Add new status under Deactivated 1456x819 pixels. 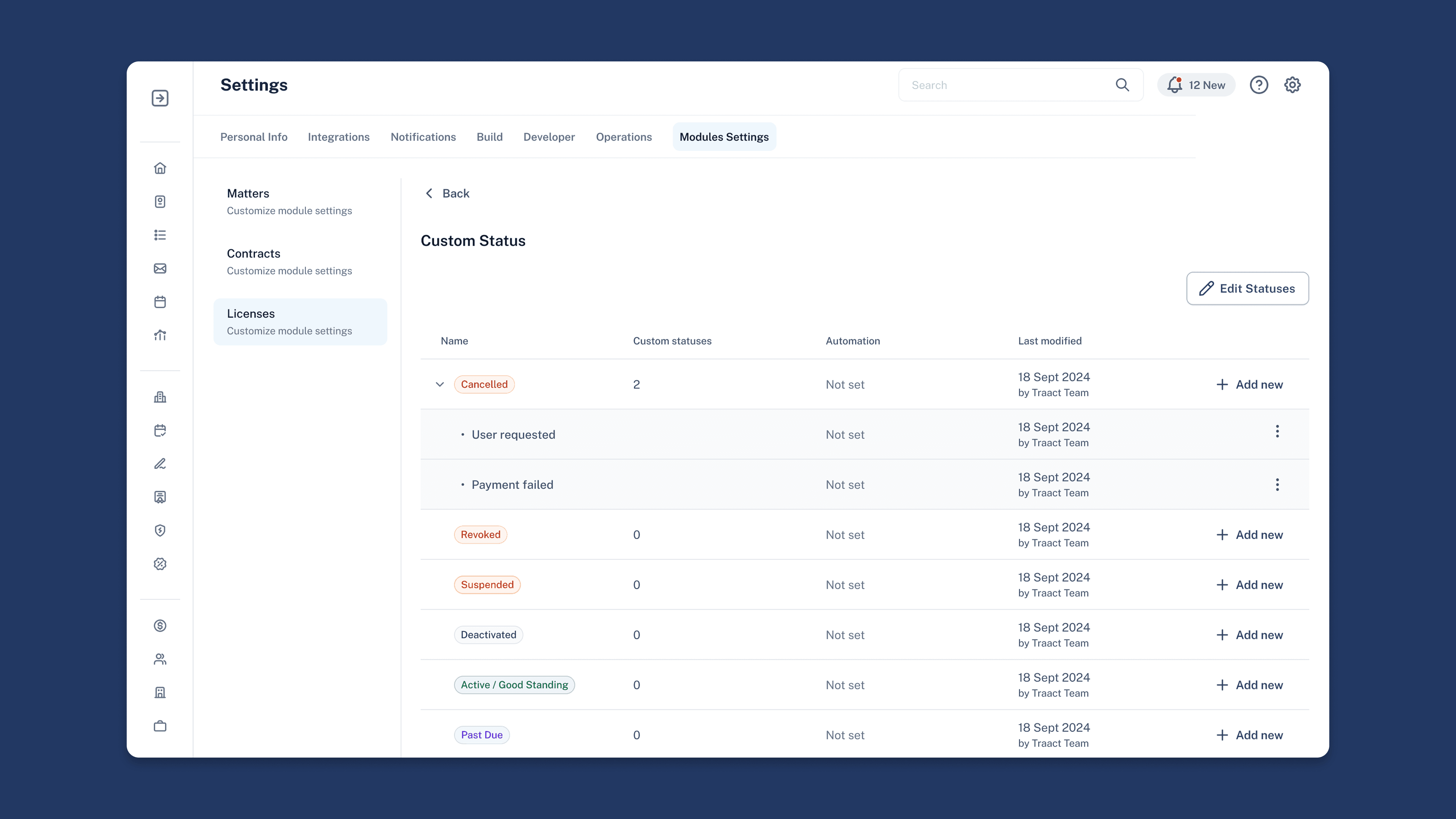1249,635
